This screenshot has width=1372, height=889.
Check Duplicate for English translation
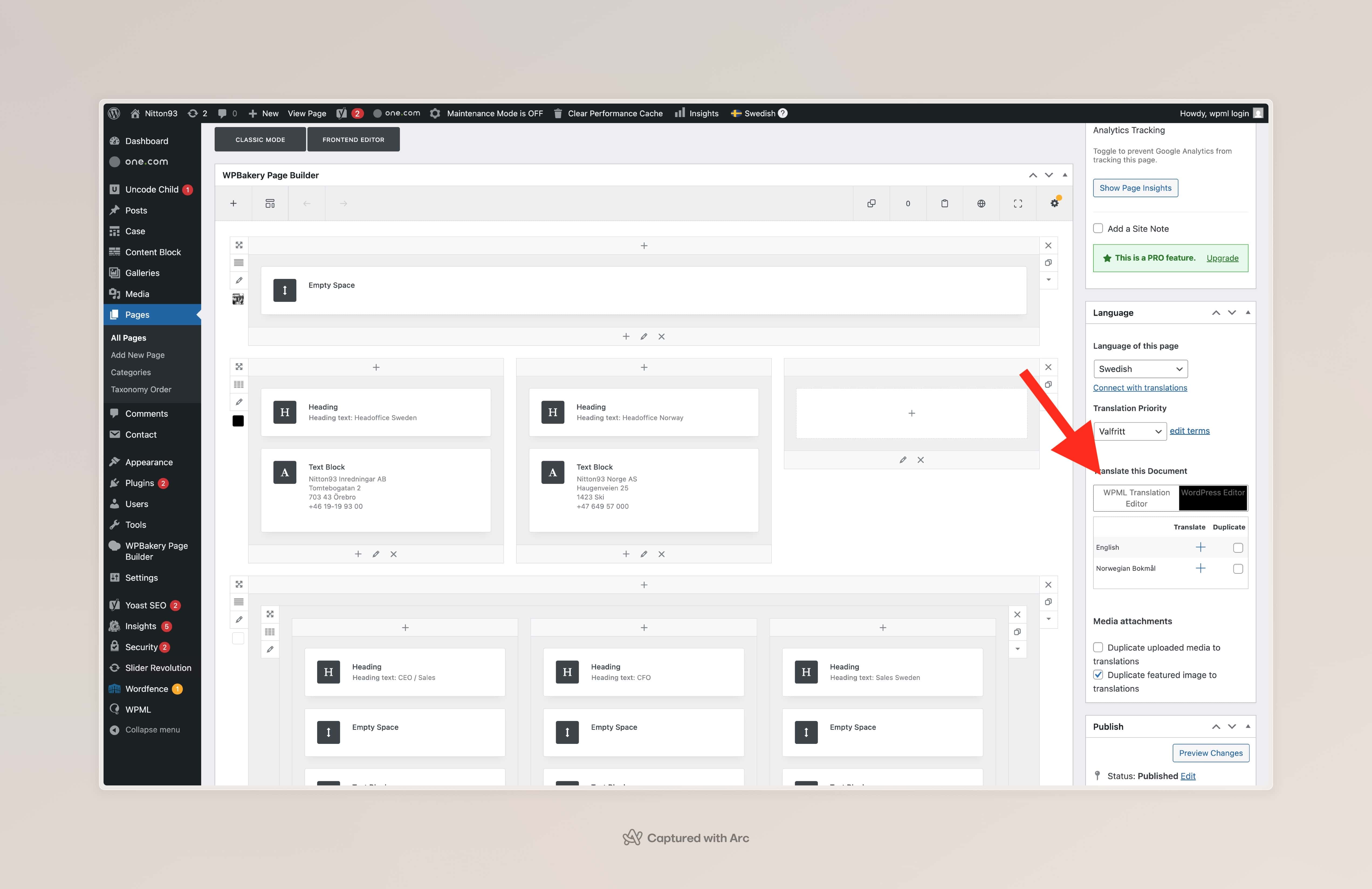pyautogui.click(x=1238, y=548)
